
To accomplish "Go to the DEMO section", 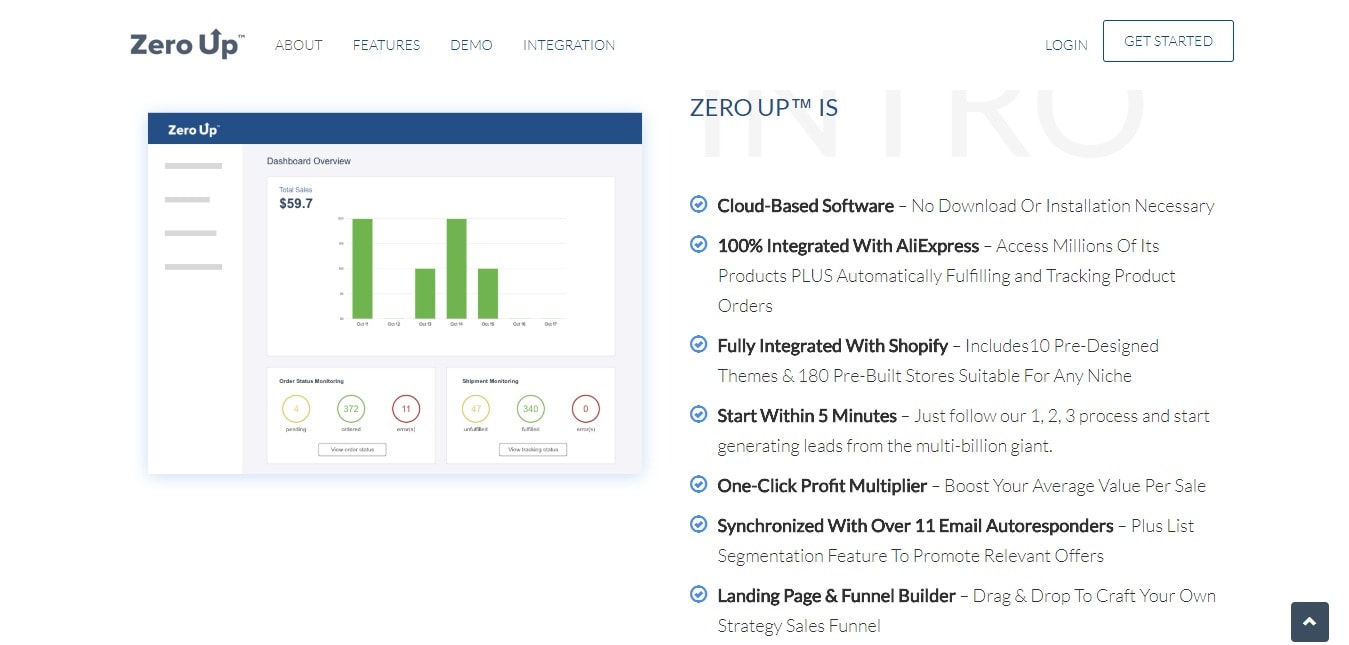I will (x=471, y=45).
